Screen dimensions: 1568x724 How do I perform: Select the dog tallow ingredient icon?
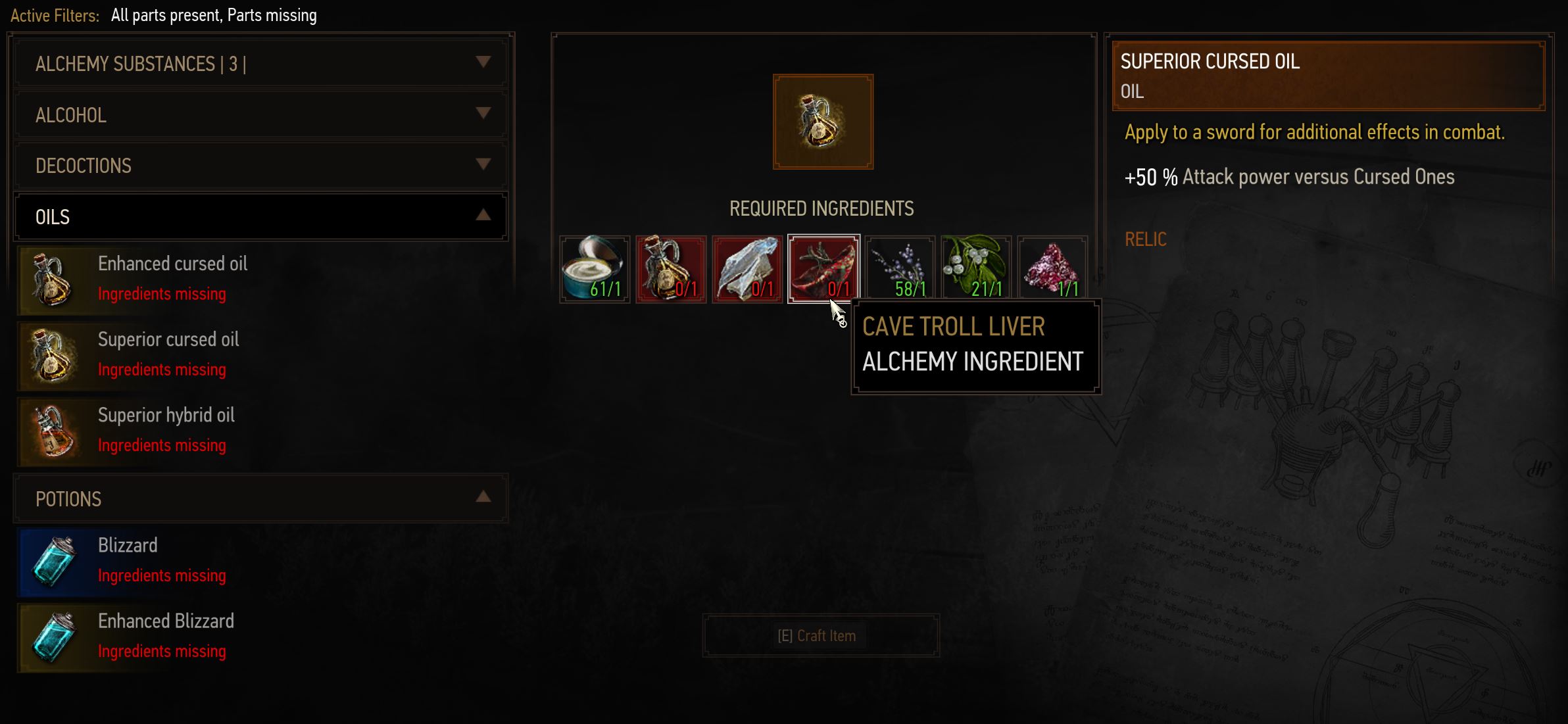pyautogui.click(x=595, y=269)
